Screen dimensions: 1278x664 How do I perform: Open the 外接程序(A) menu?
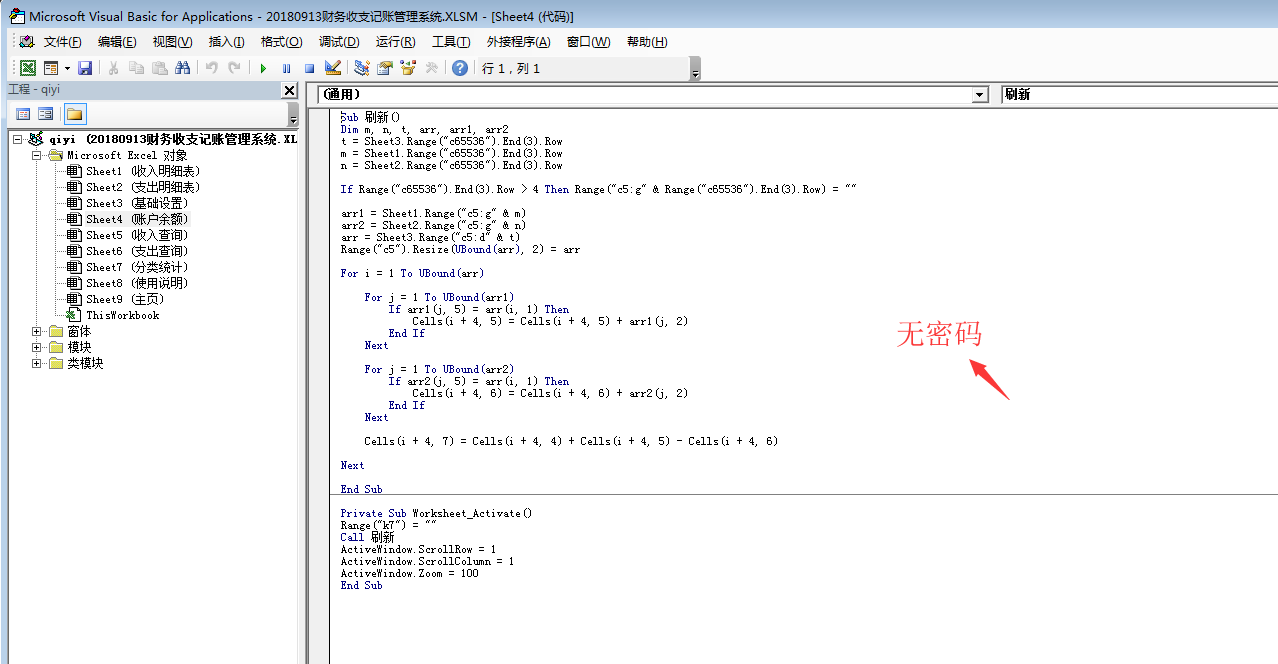[518, 42]
